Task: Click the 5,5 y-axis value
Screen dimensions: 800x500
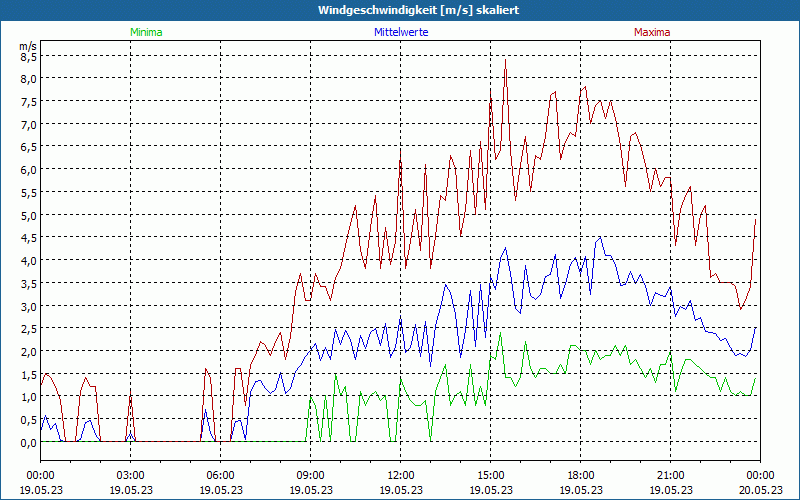Action: pos(29,192)
